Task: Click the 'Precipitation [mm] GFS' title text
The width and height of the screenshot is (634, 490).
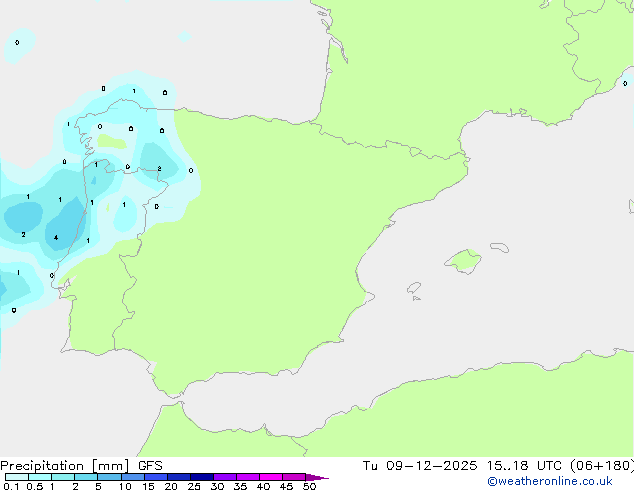Action: (x=81, y=466)
